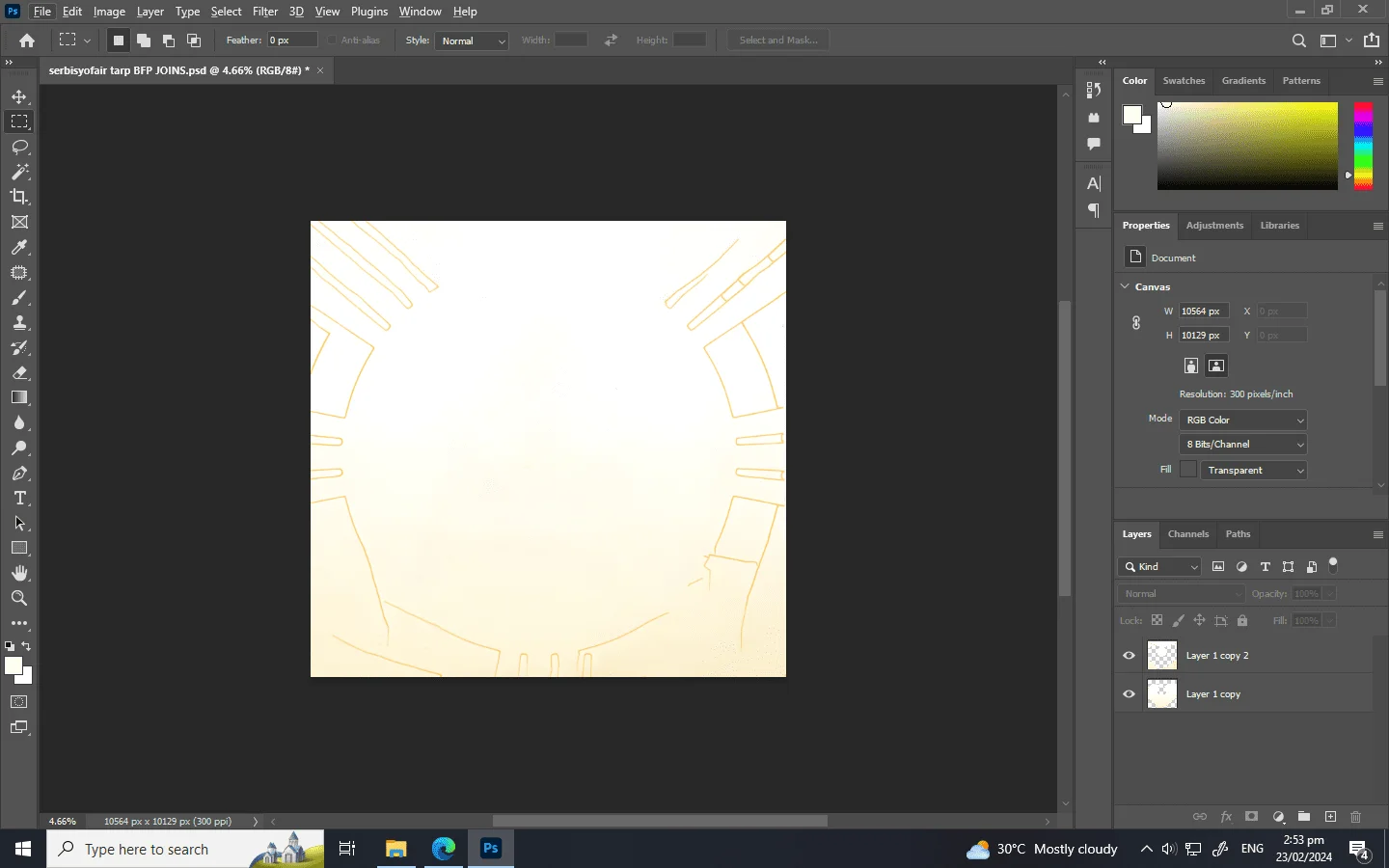1389x868 pixels.
Task: Select the Zoom tool
Action: click(x=19, y=598)
